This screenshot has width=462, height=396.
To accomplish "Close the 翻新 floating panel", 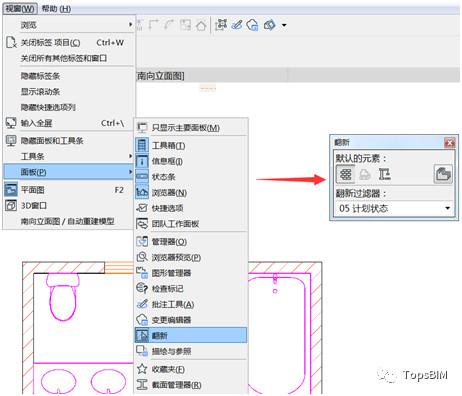I will (449, 143).
